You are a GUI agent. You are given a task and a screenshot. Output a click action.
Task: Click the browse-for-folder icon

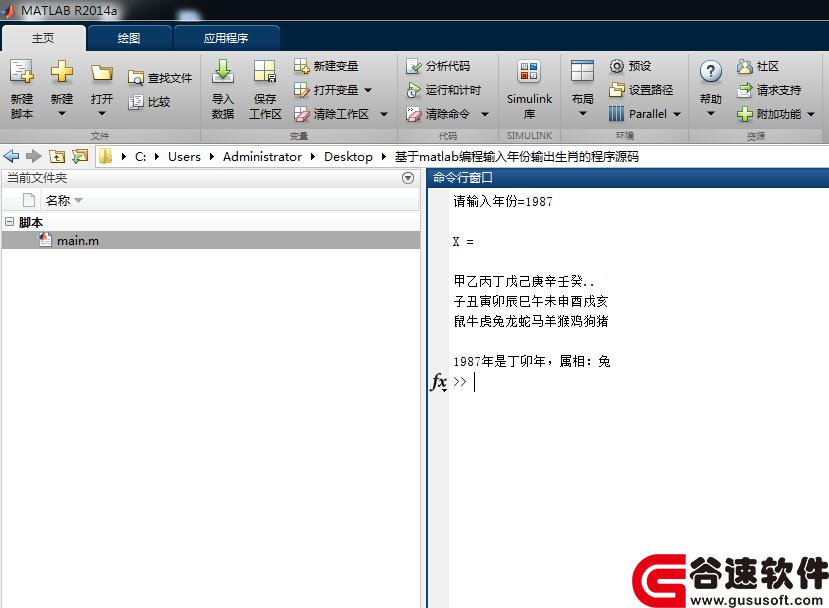tap(80, 156)
